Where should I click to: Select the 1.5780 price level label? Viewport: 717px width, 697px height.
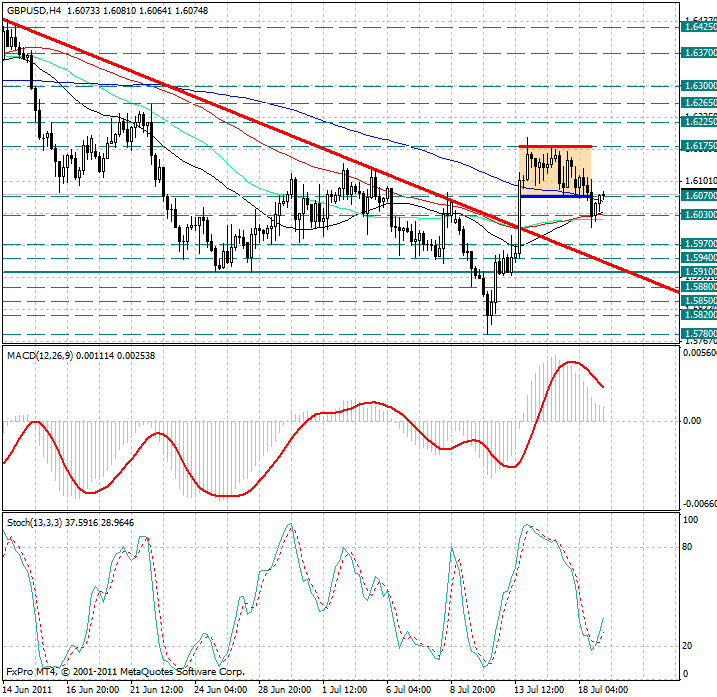click(x=699, y=334)
